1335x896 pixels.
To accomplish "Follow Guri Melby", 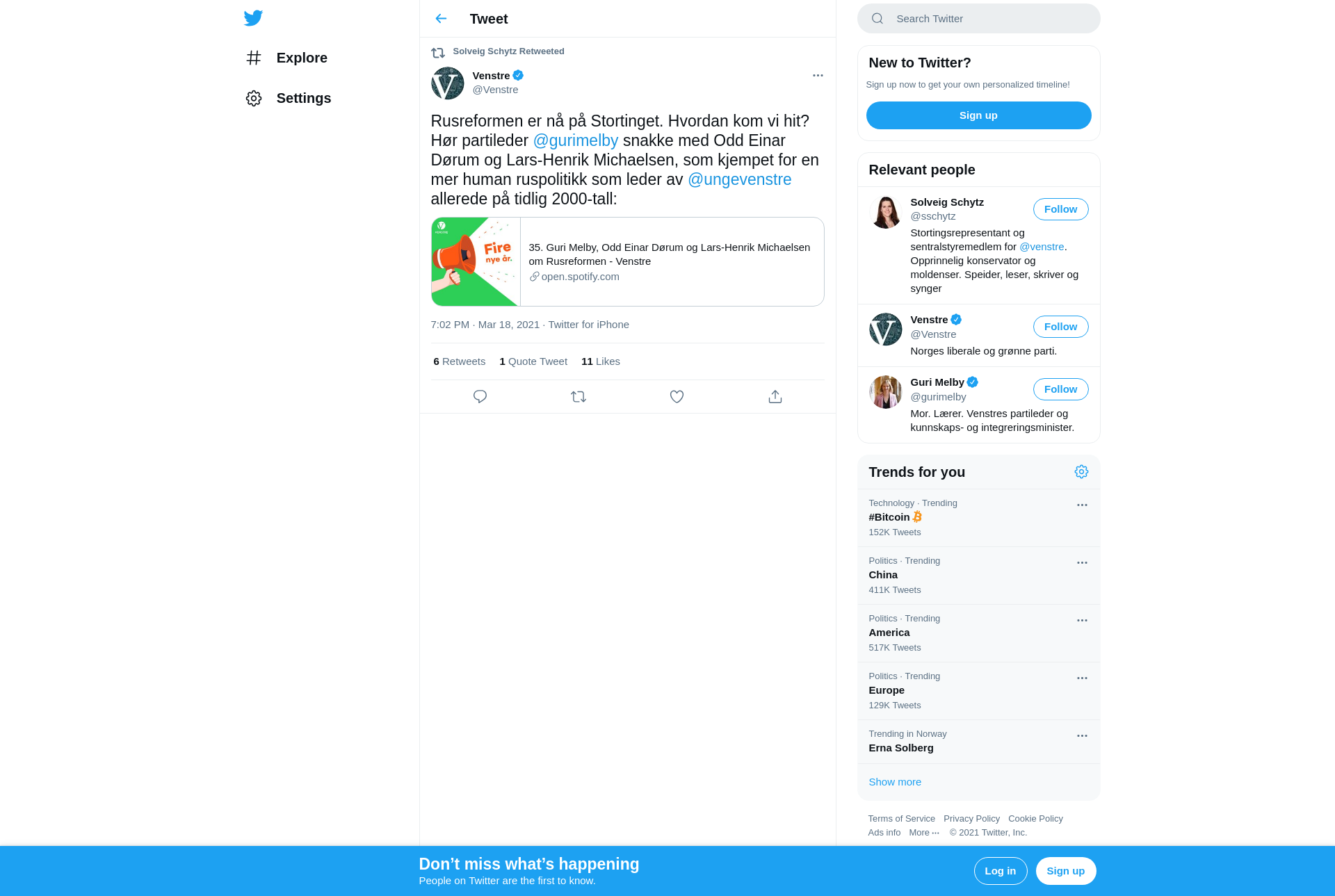I will click(x=1060, y=389).
